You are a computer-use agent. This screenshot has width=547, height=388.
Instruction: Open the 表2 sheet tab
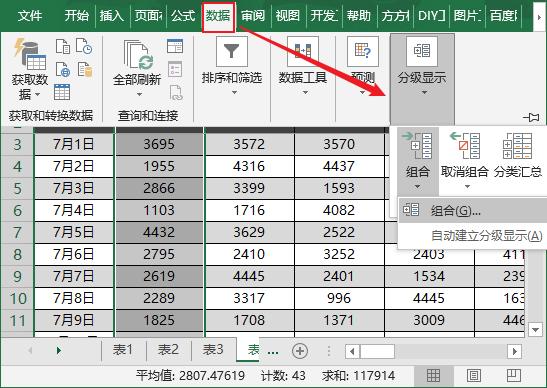pyautogui.click(x=168, y=349)
